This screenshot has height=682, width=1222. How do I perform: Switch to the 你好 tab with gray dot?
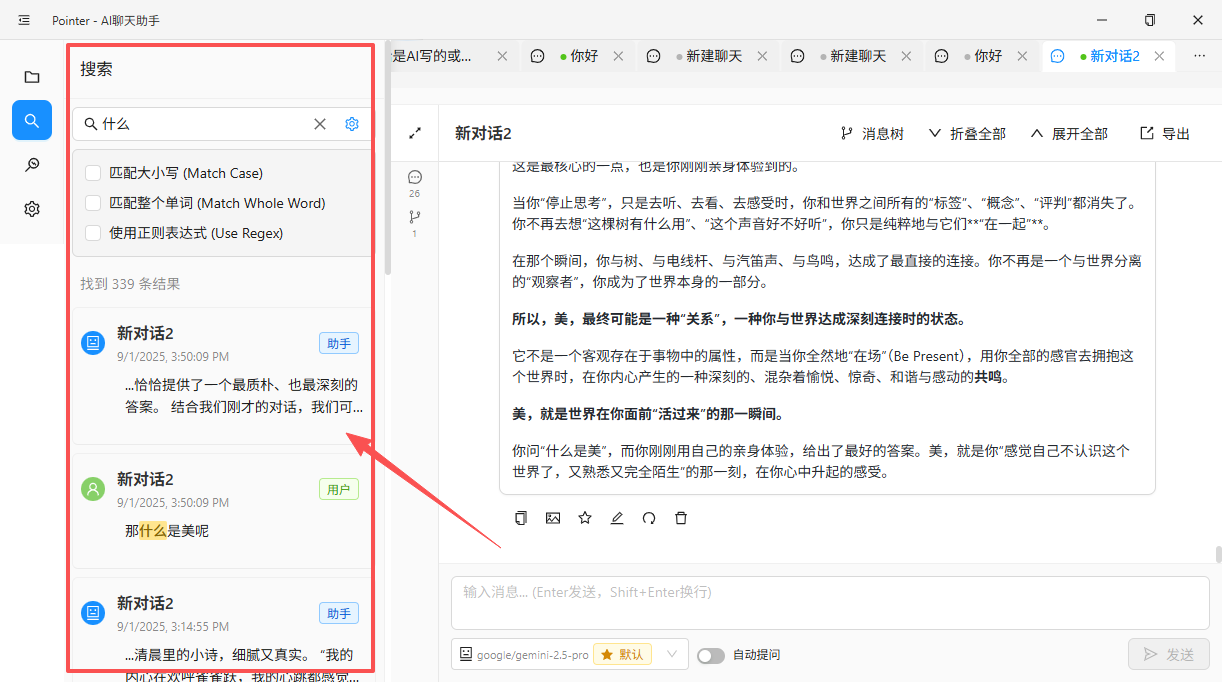coord(983,56)
